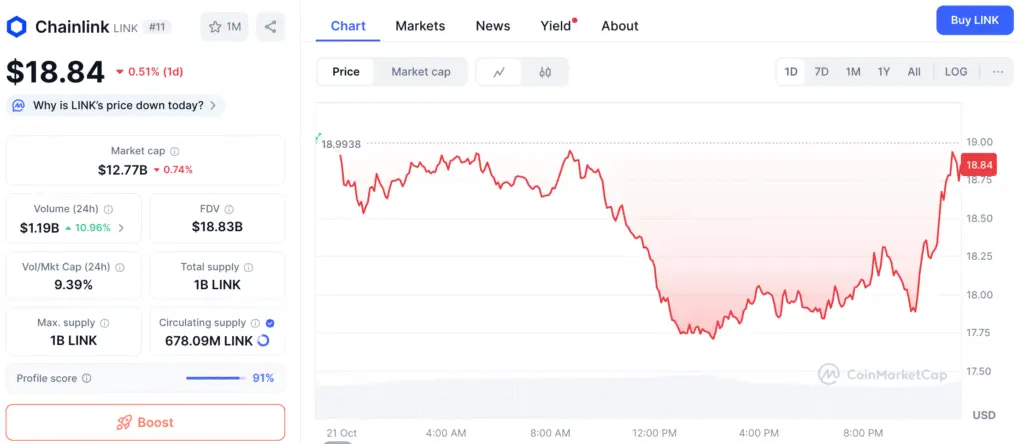Open the Markets tab
This screenshot has height=444, width=1024.
click(x=420, y=26)
